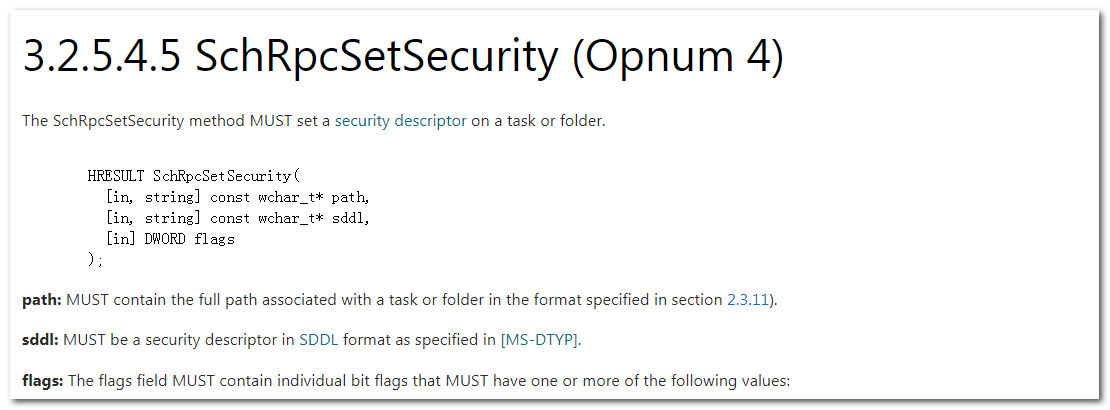Click 'format as specified in' in the sddl description
The image size is (1110, 410).
[419, 340]
